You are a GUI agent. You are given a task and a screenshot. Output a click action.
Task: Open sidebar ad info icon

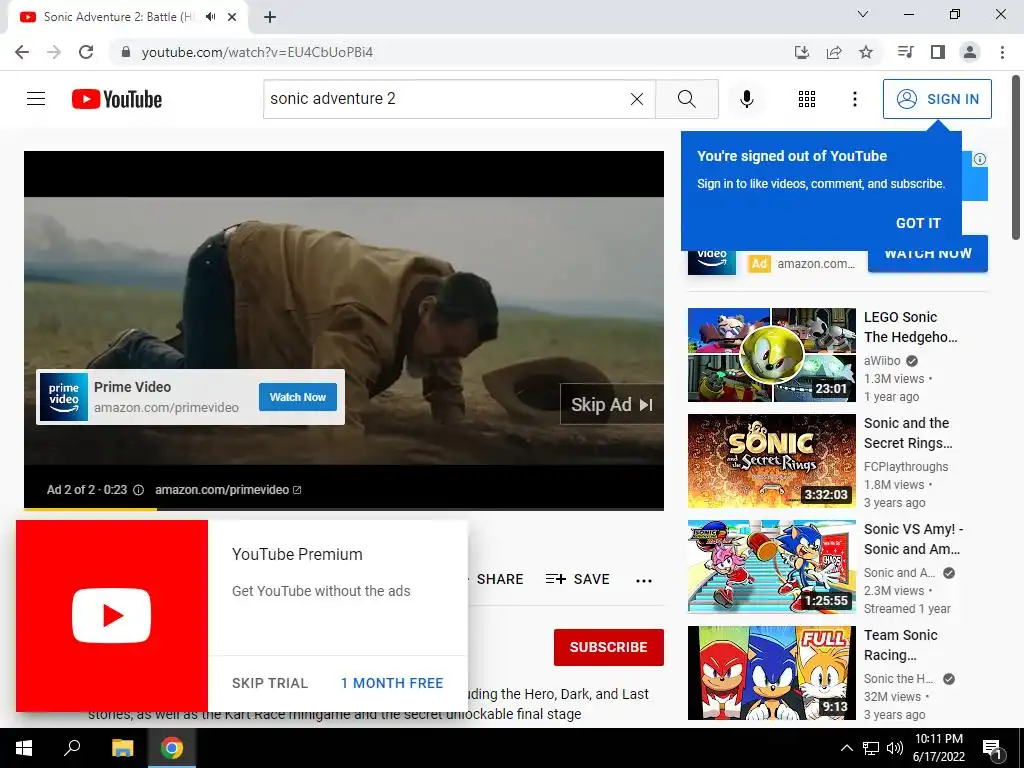pyautogui.click(x=980, y=159)
